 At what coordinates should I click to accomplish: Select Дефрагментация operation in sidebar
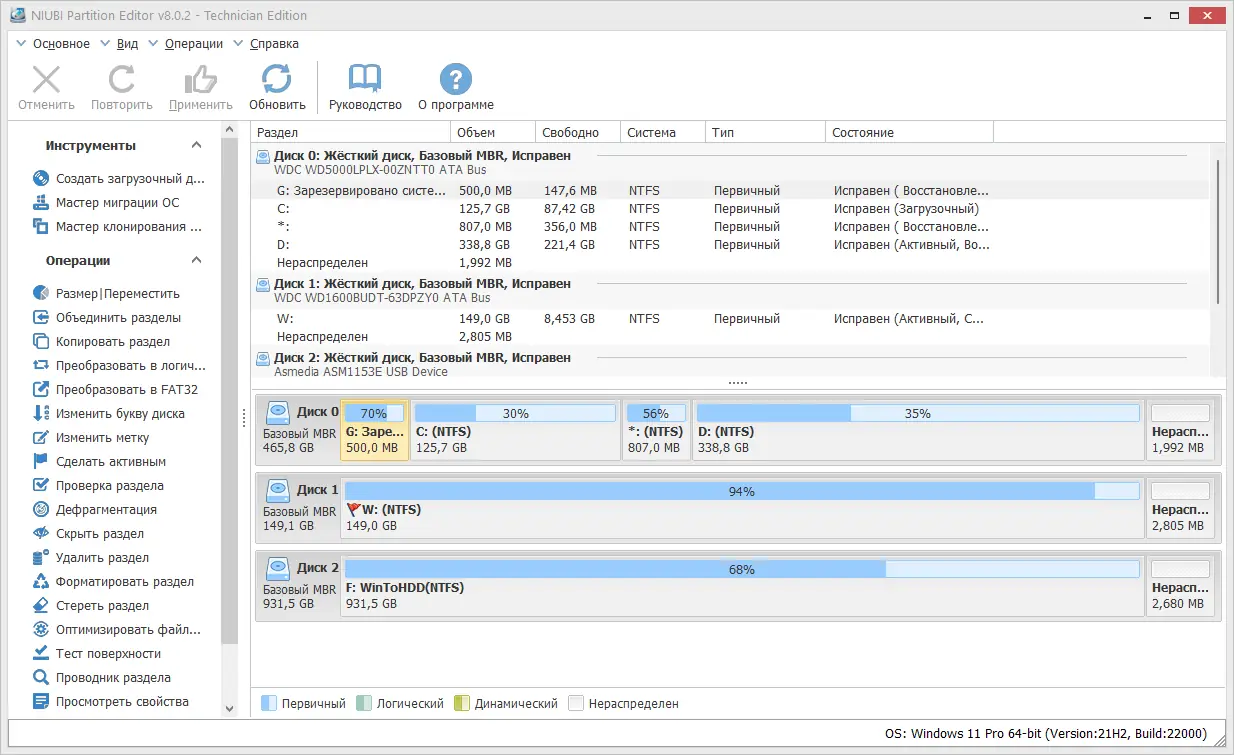click(106, 510)
